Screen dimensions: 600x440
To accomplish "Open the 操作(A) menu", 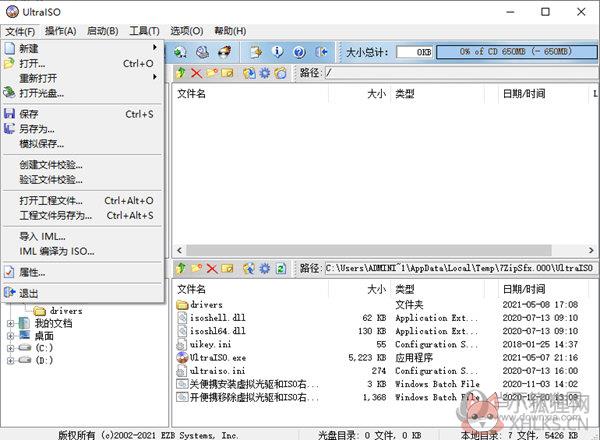I will [61, 31].
